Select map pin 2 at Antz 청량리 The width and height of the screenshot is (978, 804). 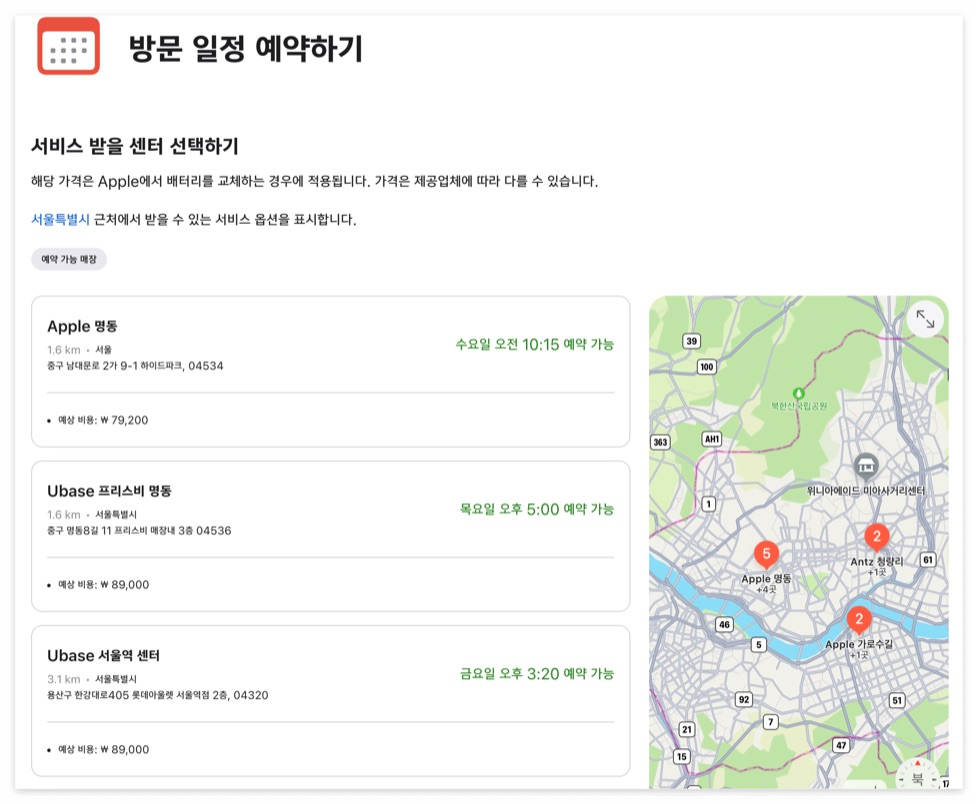click(876, 537)
